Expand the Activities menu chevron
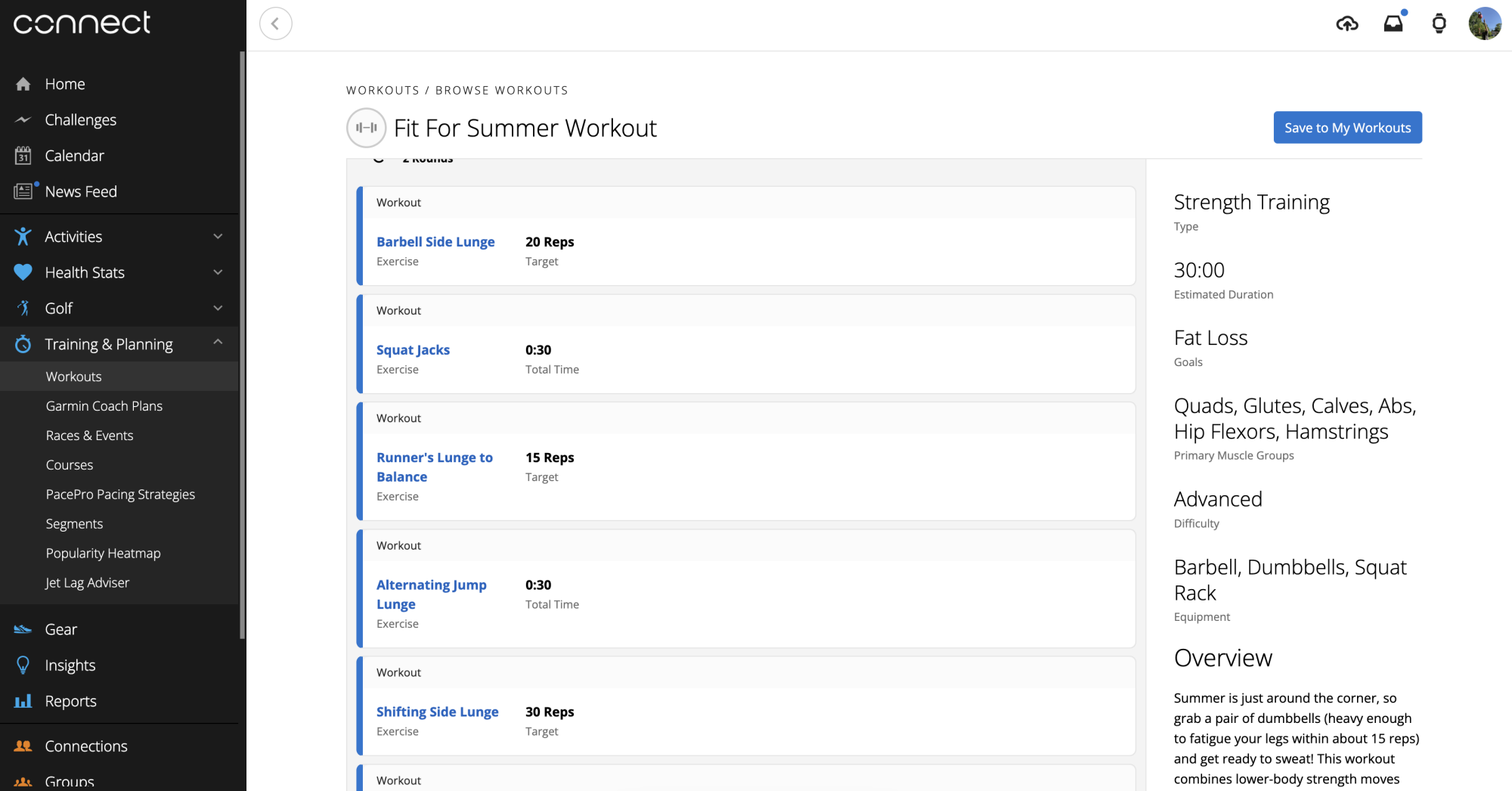Viewport: 1512px width, 791px height. [x=218, y=237]
